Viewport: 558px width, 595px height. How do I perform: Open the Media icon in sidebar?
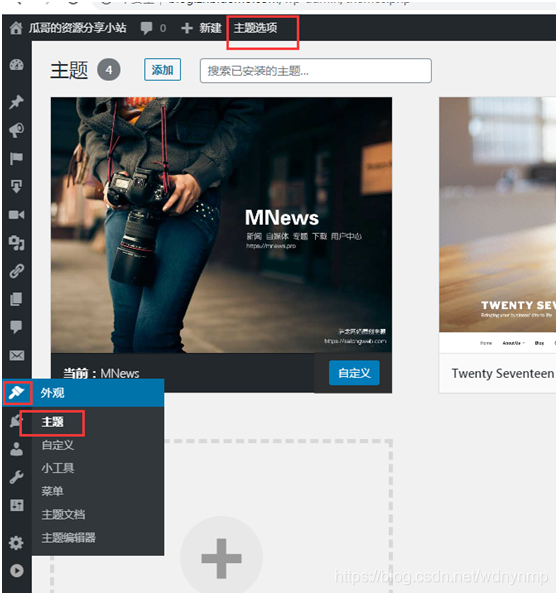click(16, 242)
